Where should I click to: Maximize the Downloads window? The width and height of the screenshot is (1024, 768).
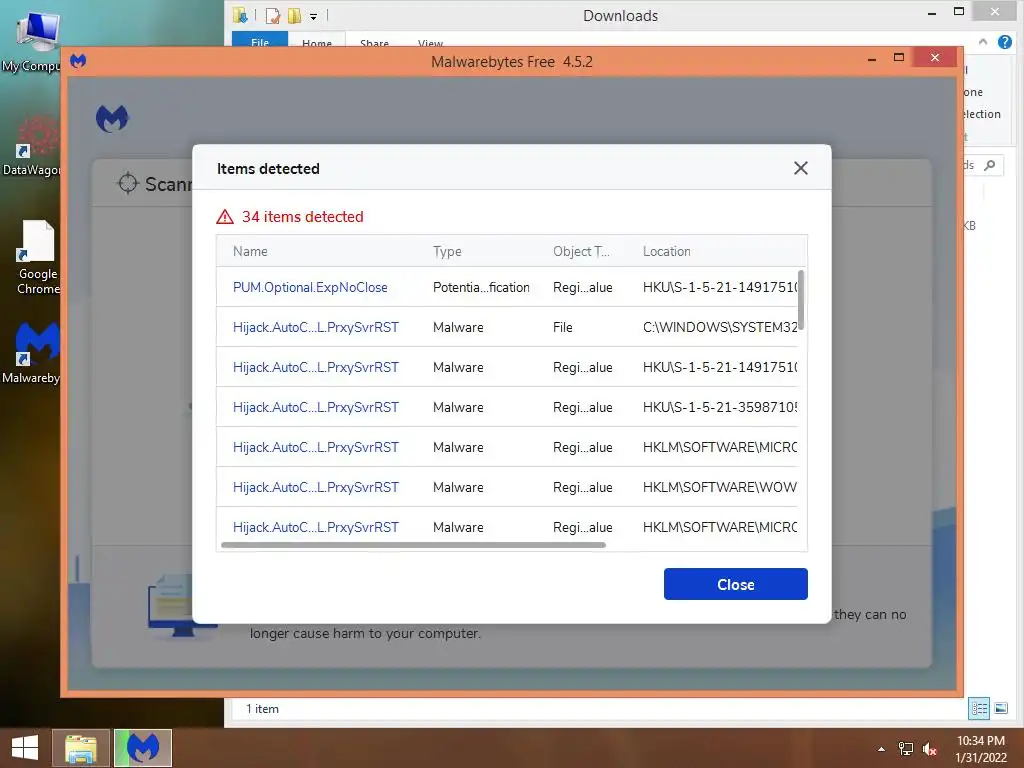[x=959, y=11]
